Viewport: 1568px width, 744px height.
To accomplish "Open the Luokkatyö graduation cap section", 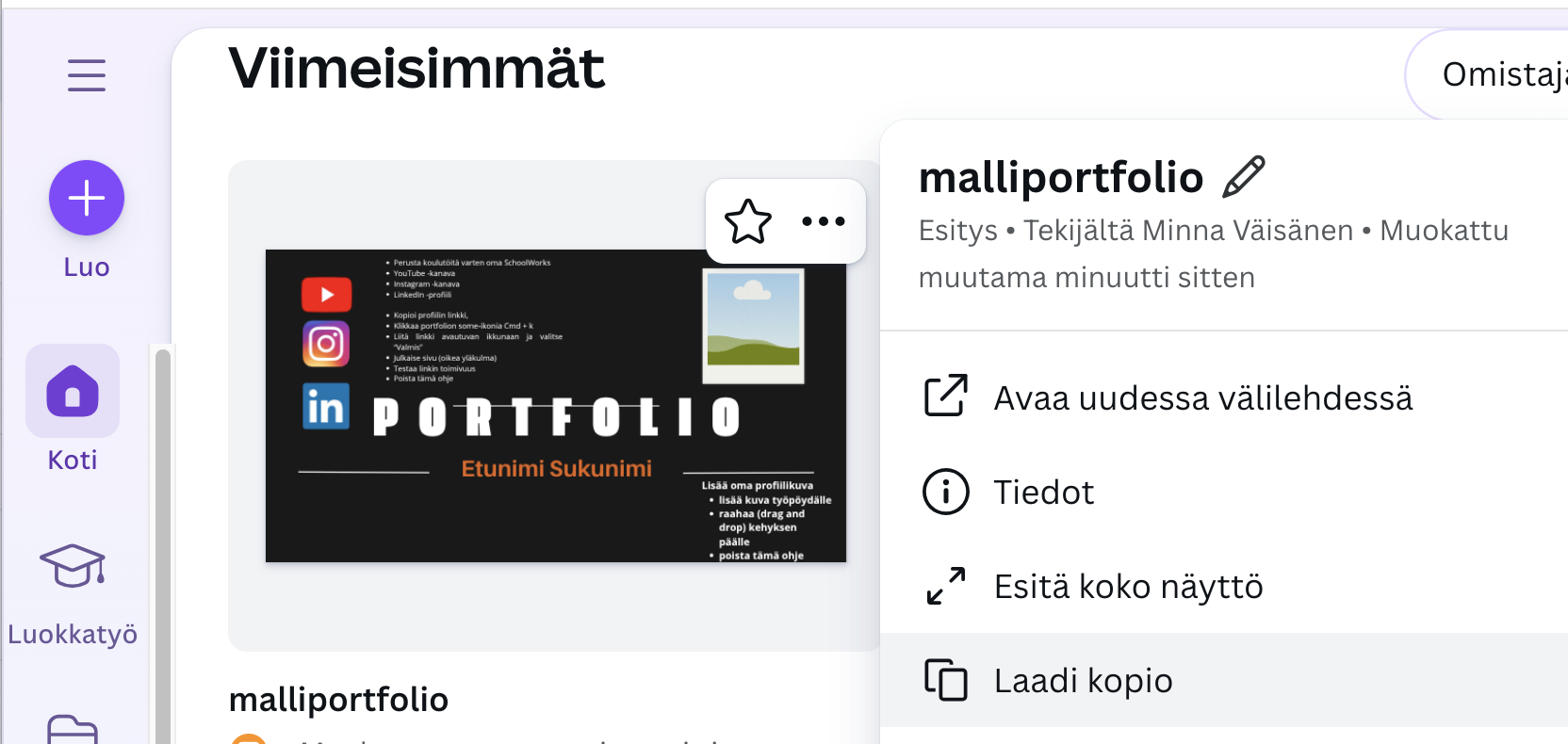I will click(x=73, y=566).
